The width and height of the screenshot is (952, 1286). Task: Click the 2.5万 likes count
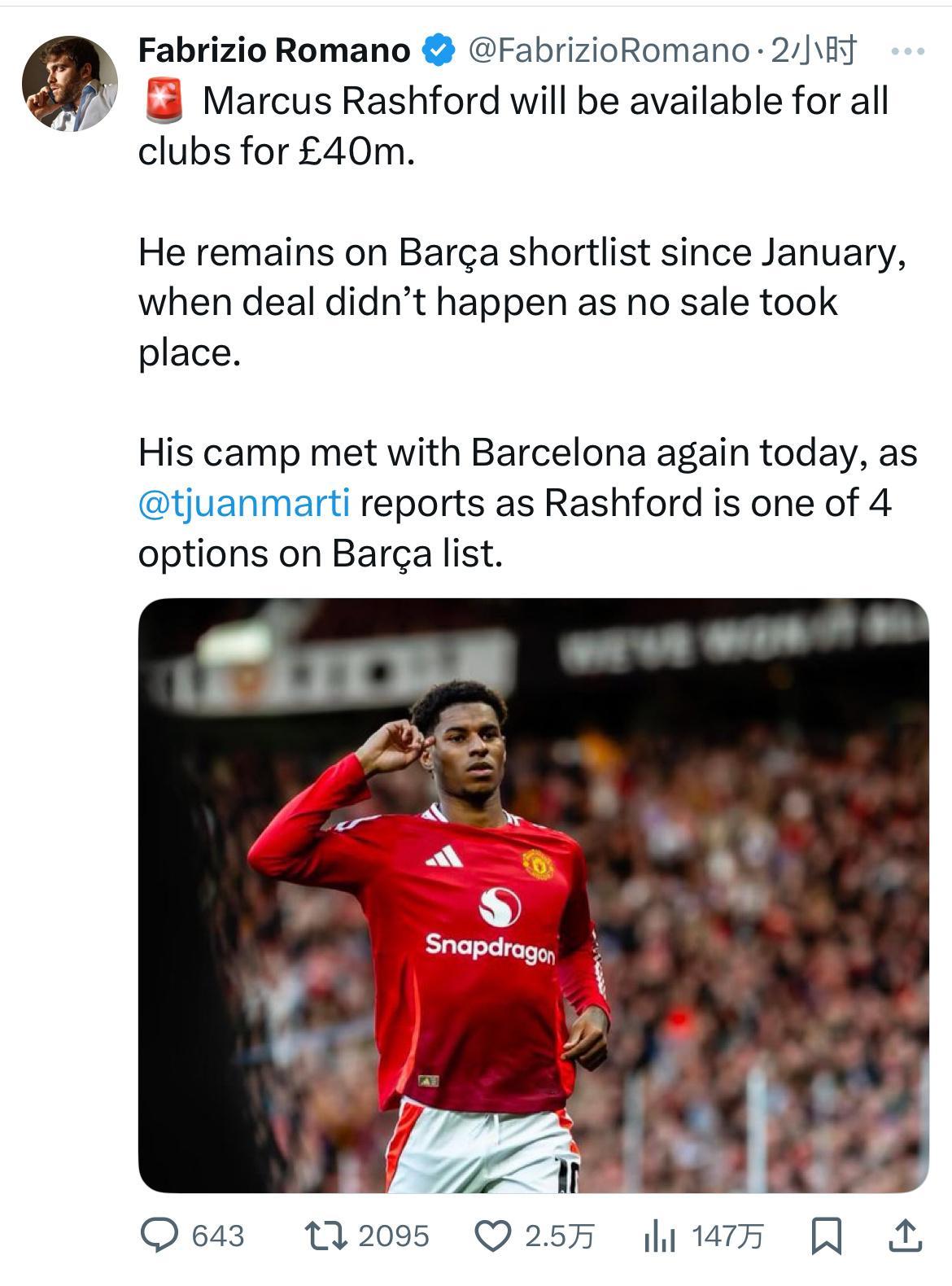click(x=559, y=1236)
